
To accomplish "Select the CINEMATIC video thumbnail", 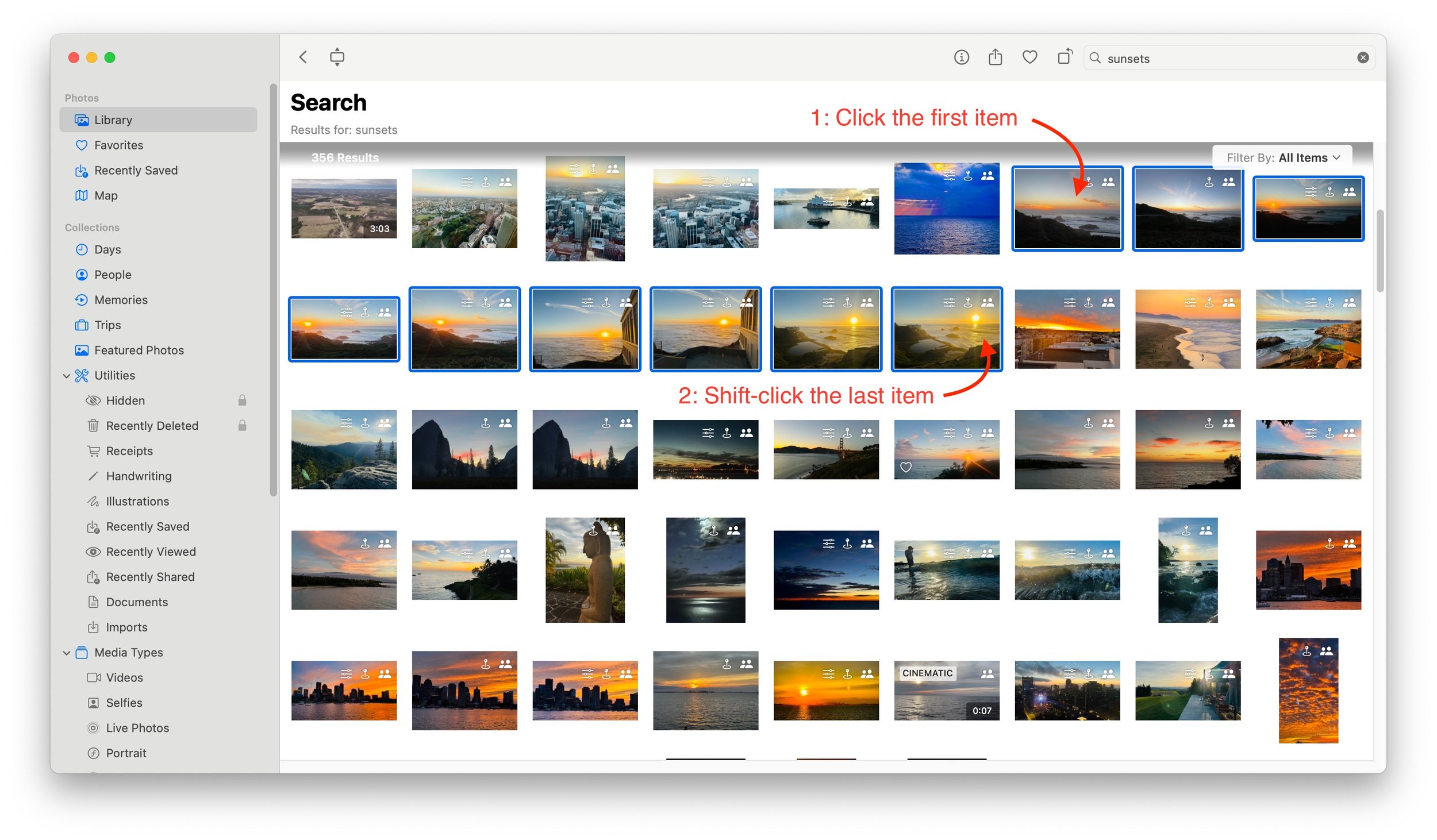I will coord(946,691).
